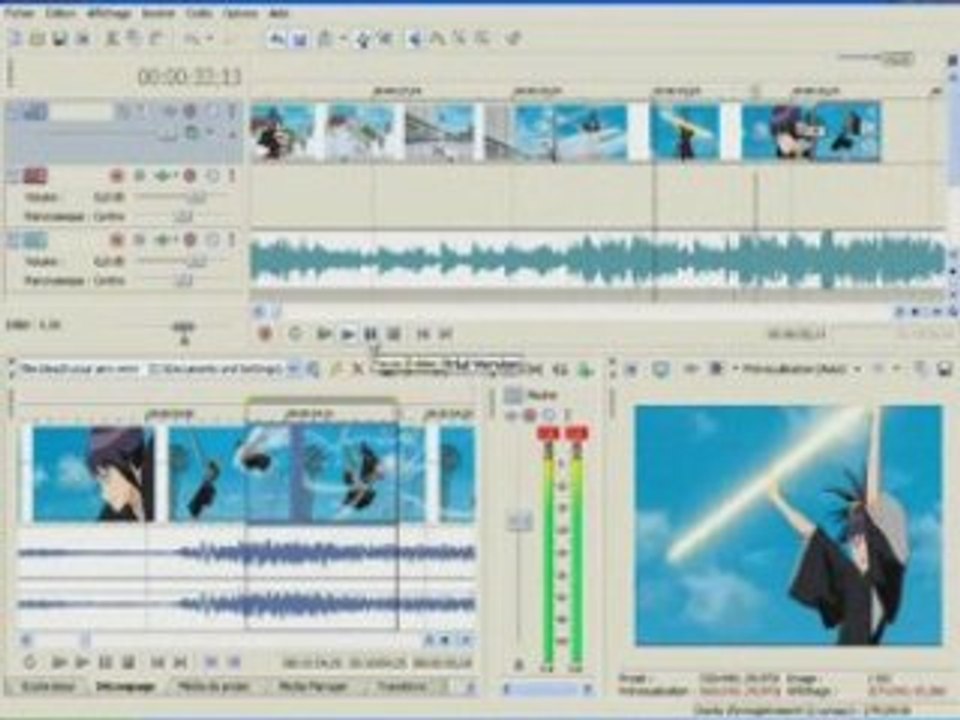Click the Master fader lock icon
Viewport: 960px width, 720px height.
[x=519, y=664]
